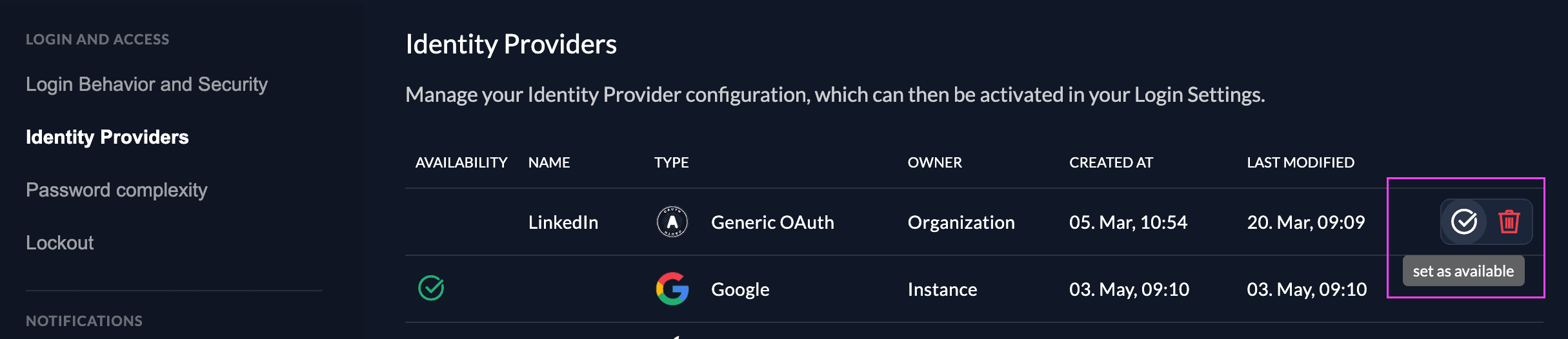
Task: Go to Password complexity settings
Action: point(116,190)
